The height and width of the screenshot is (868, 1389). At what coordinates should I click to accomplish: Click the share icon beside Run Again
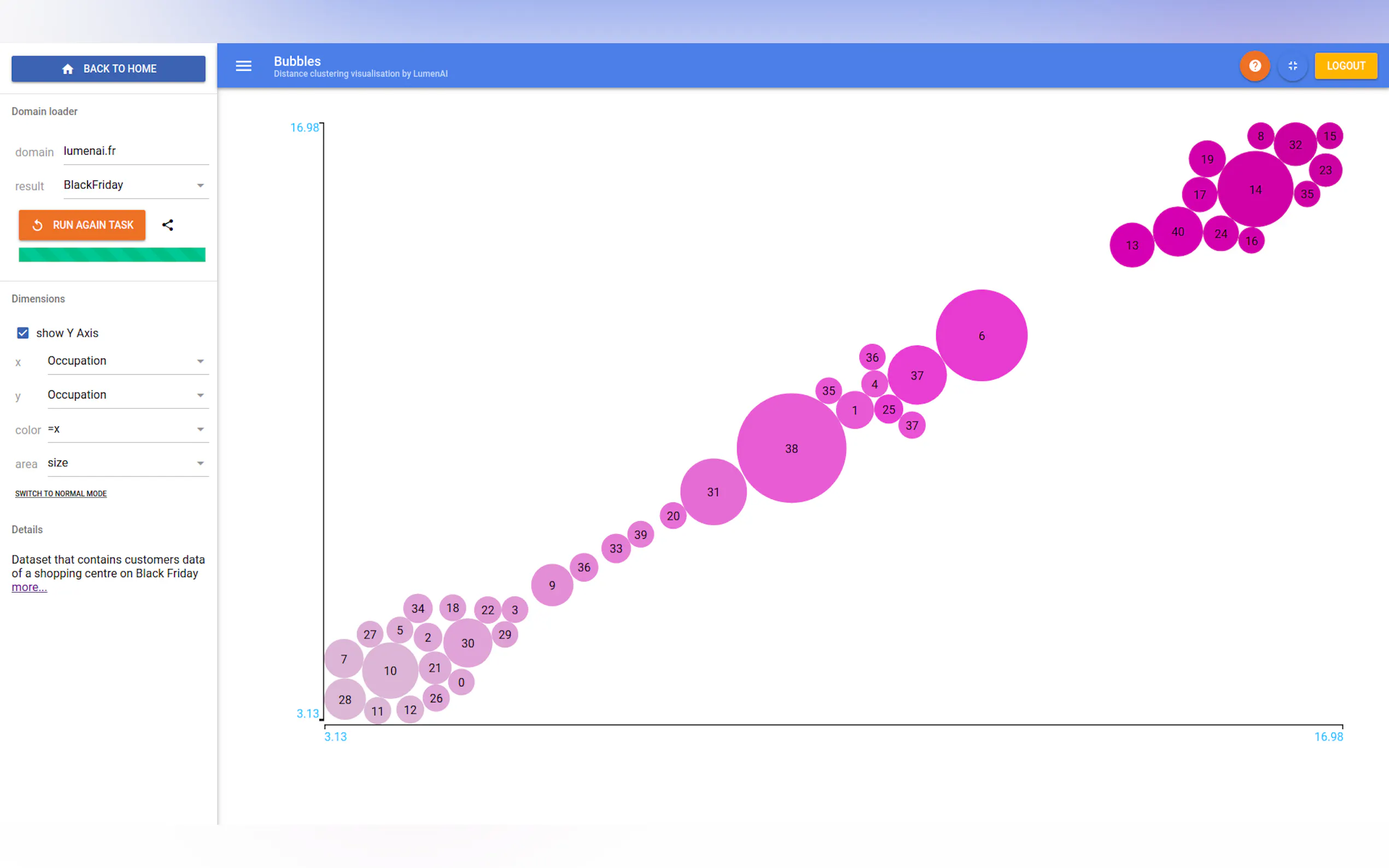click(x=168, y=225)
